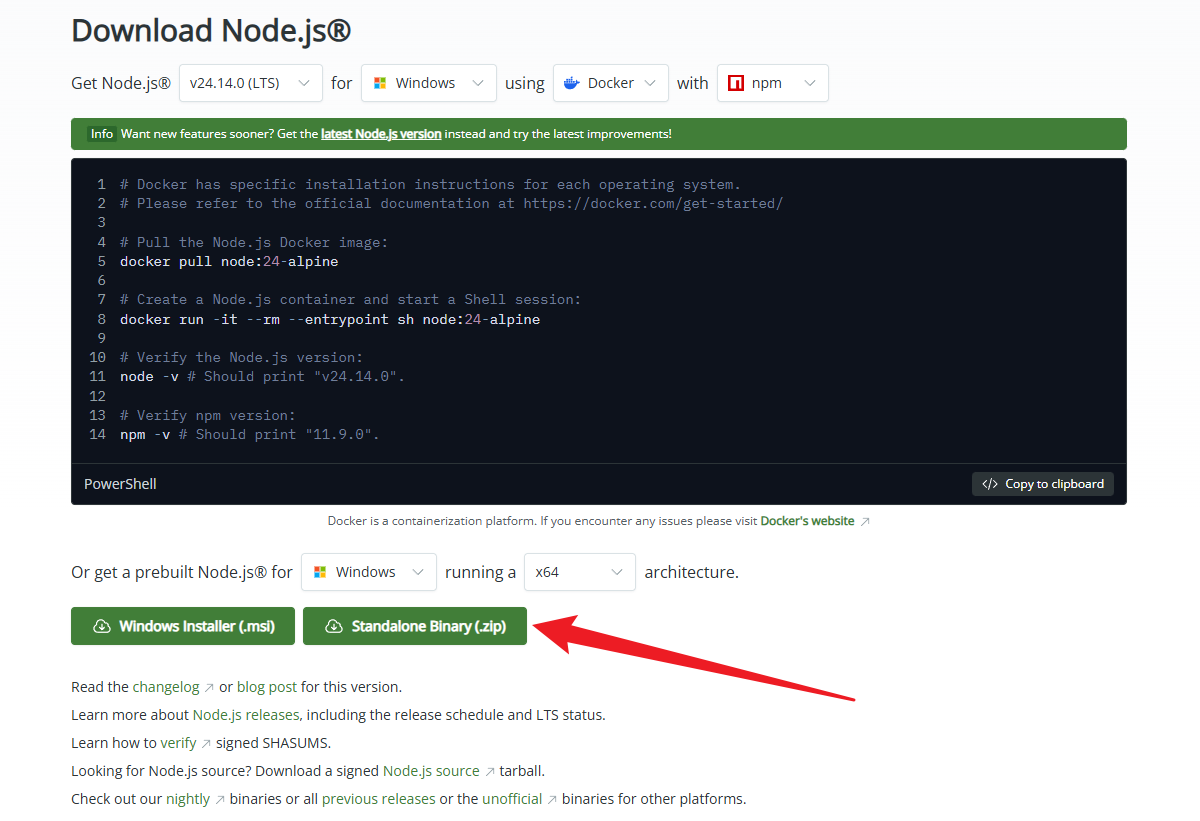The width and height of the screenshot is (1200, 821).
Task: Click the download icon on Windows Installer button
Action: (101, 626)
